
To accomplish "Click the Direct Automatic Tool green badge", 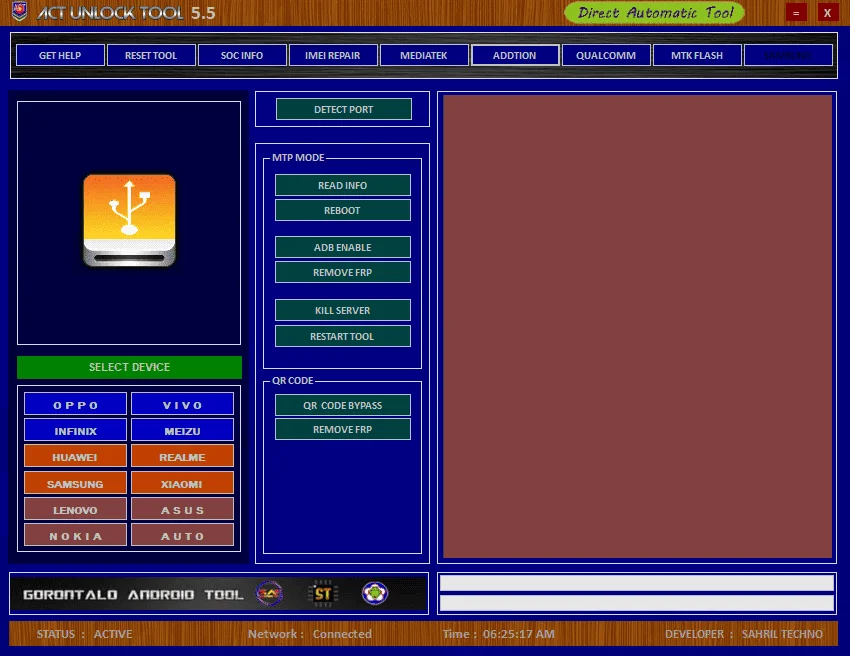I will [x=654, y=12].
